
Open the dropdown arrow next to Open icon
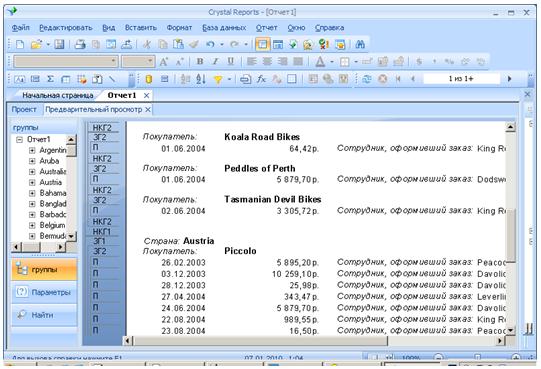[x=48, y=45]
